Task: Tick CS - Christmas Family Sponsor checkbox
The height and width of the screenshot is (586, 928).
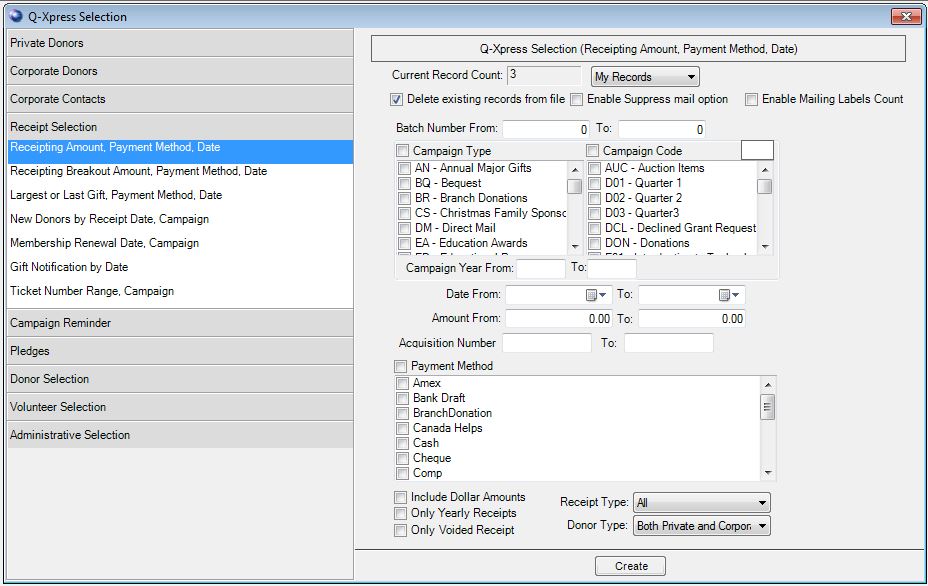Action: click(404, 213)
